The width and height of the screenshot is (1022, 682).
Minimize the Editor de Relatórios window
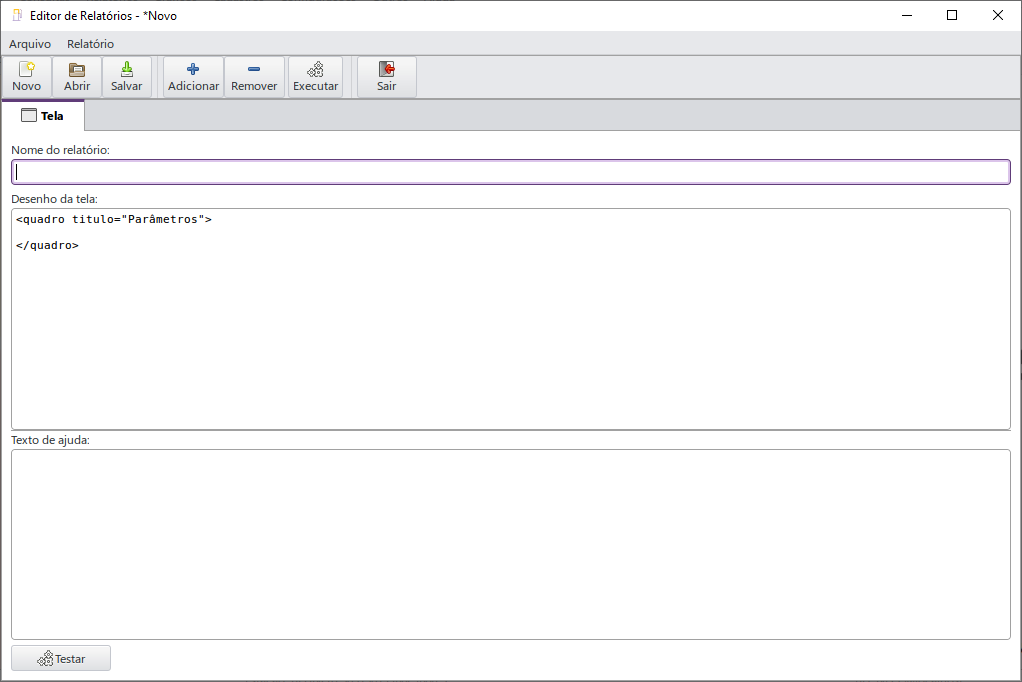tap(907, 15)
